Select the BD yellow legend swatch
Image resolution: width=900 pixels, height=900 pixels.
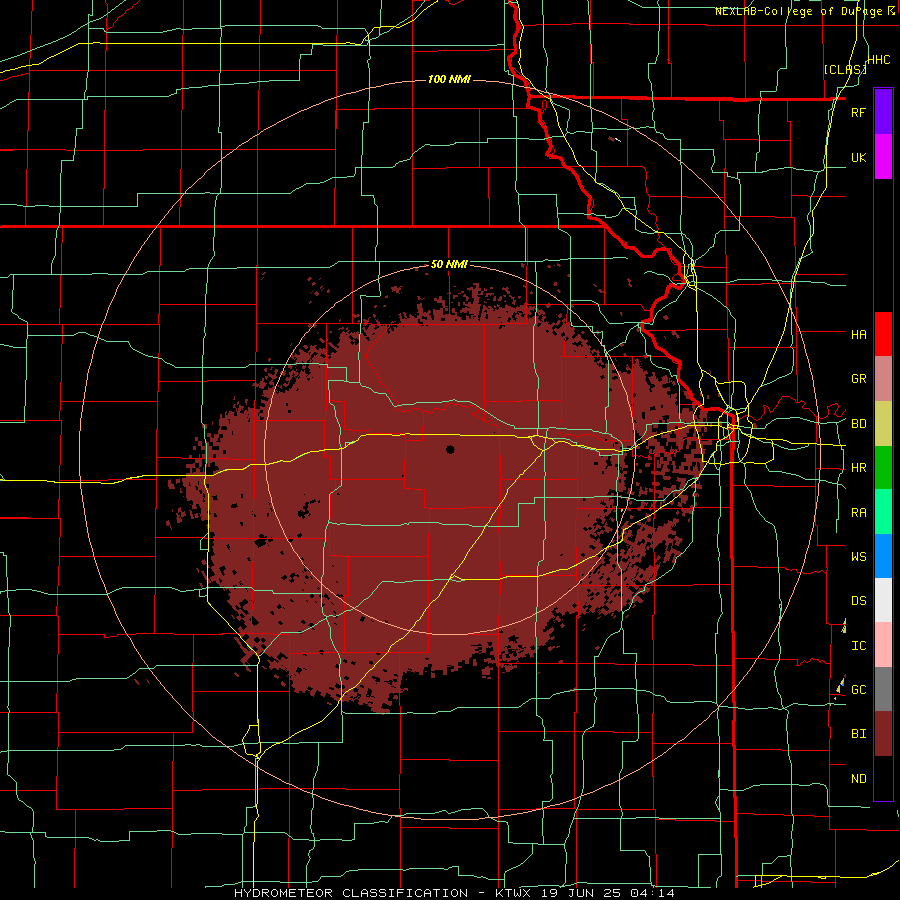pos(883,424)
